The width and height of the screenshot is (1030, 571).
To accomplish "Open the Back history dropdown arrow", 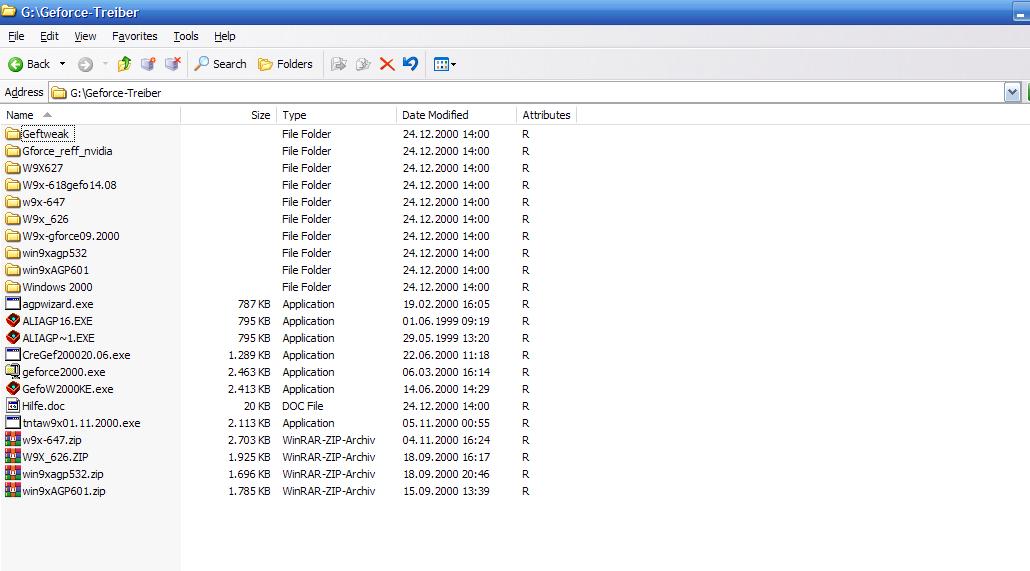I will coord(62,64).
